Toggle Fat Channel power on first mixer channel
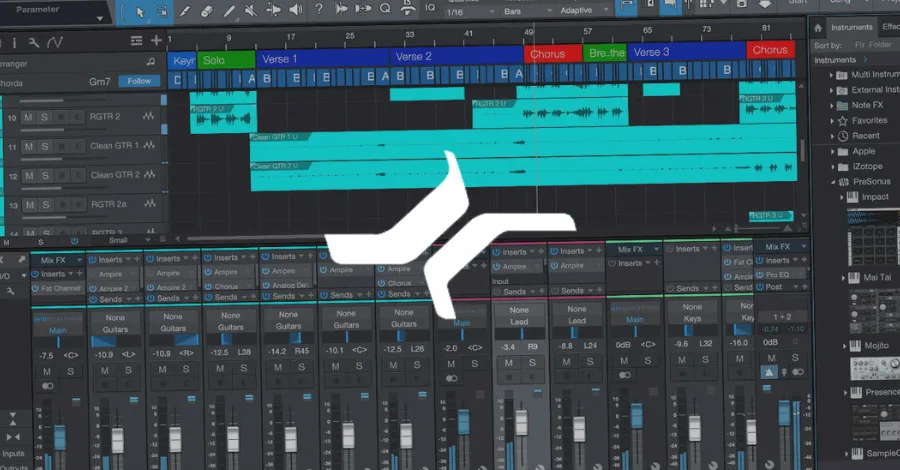The width and height of the screenshot is (900, 470). tap(35, 288)
